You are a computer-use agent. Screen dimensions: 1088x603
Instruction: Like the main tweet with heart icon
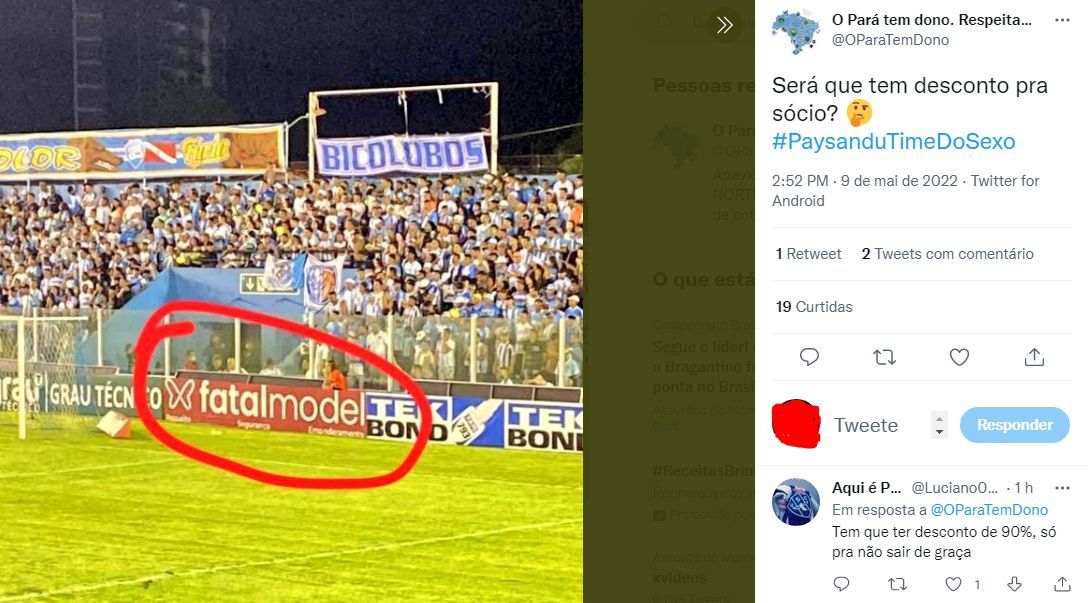coord(959,357)
